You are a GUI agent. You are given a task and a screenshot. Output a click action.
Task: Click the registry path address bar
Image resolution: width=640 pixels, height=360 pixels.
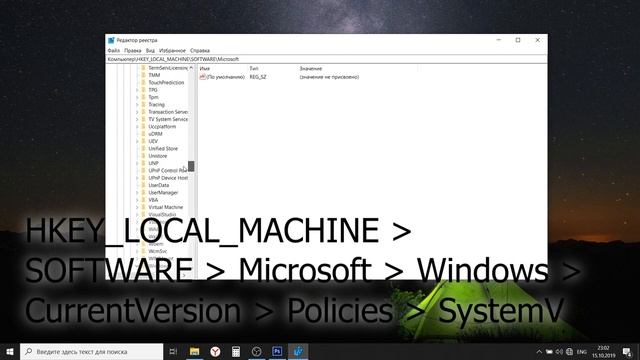pos(326,59)
